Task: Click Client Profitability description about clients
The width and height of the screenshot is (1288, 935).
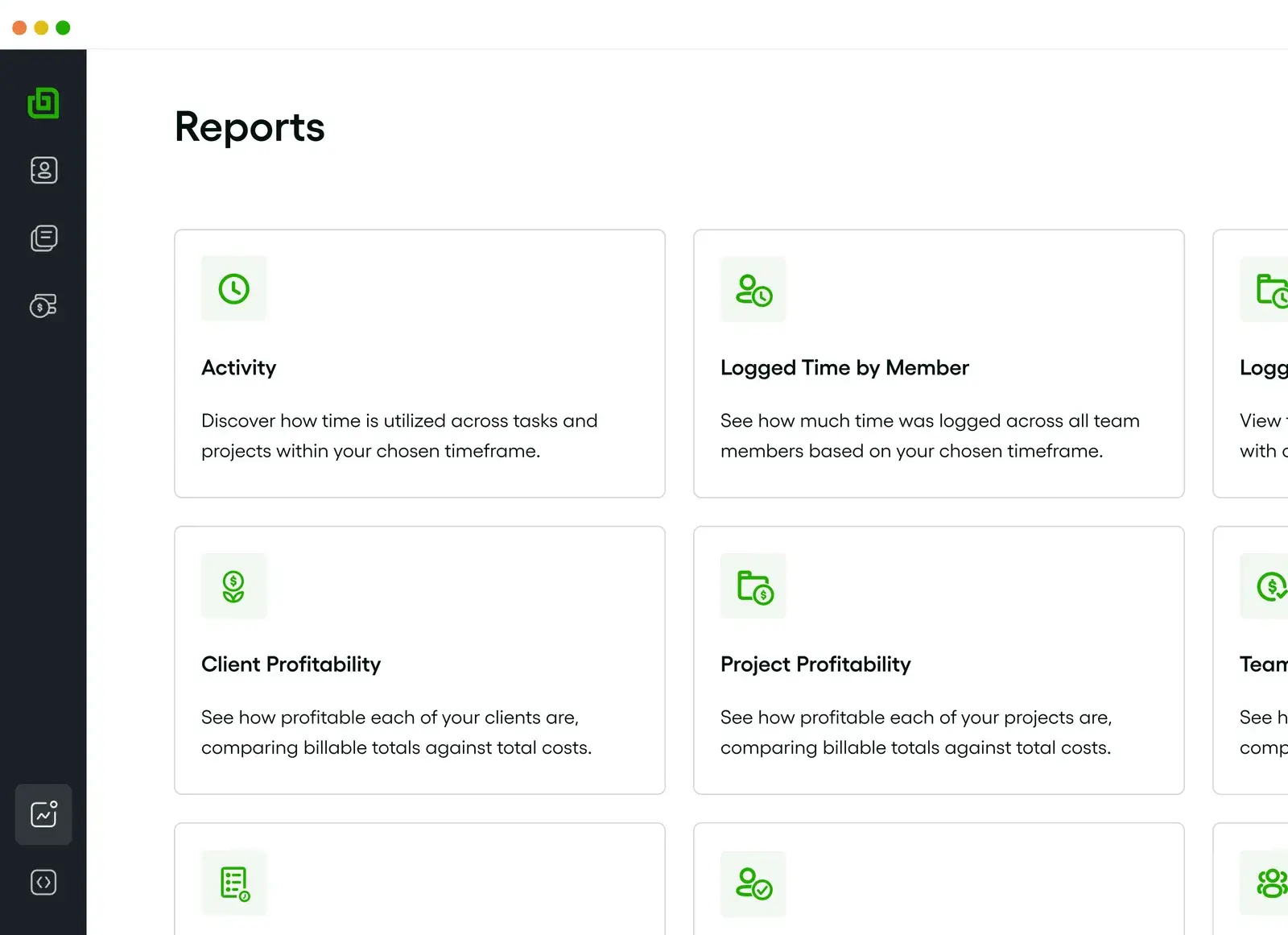Action: 396,732
